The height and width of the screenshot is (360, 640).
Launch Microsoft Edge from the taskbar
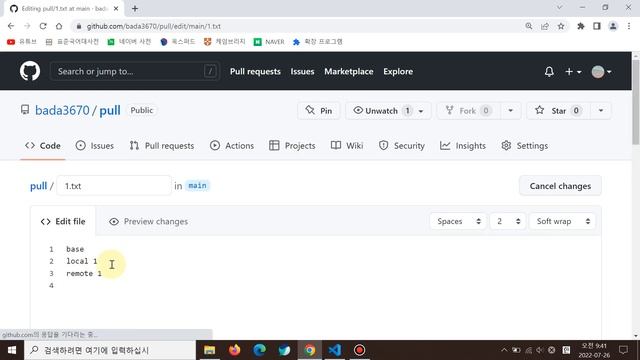259,350
